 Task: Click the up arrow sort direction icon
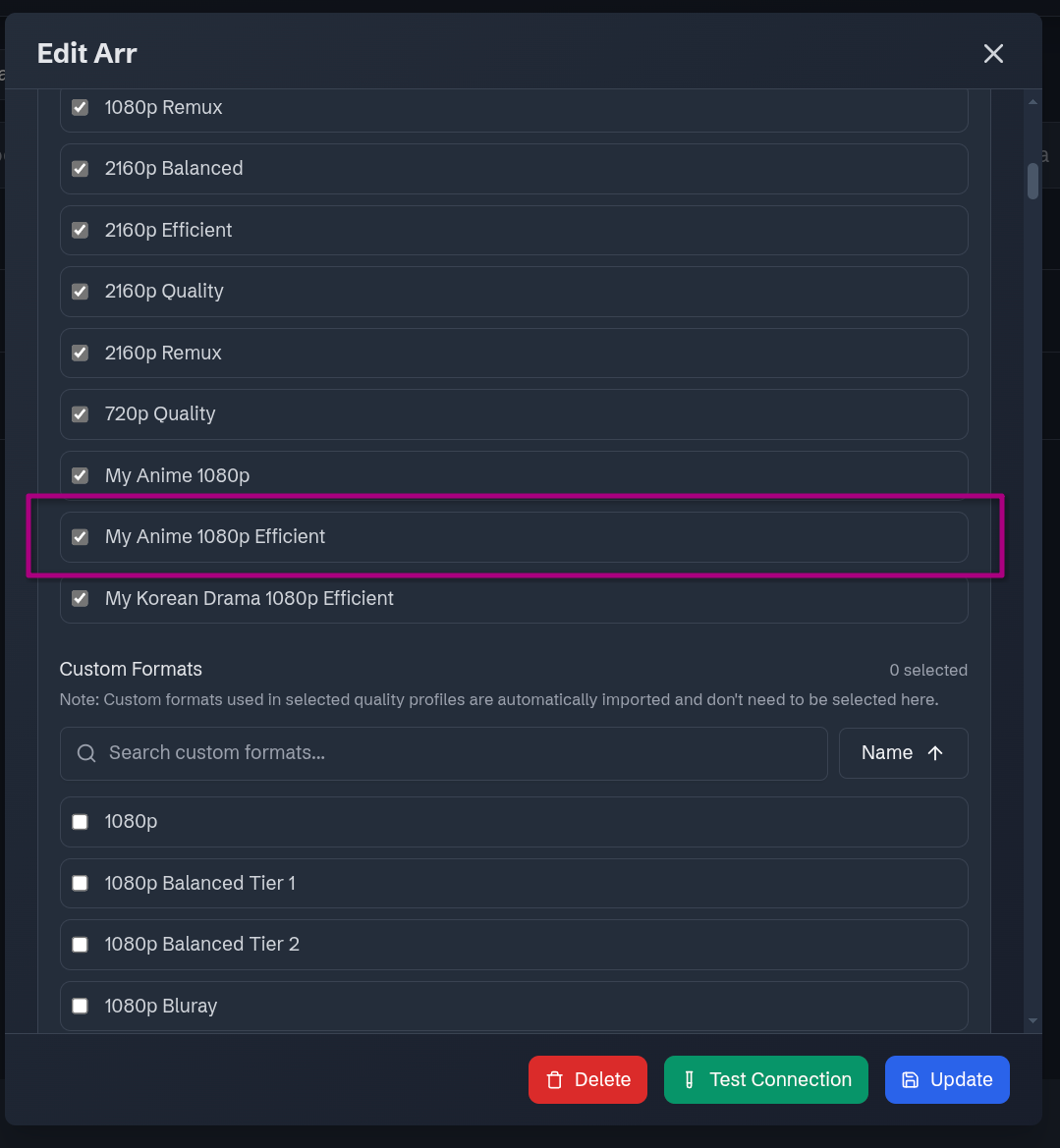(935, 753)
